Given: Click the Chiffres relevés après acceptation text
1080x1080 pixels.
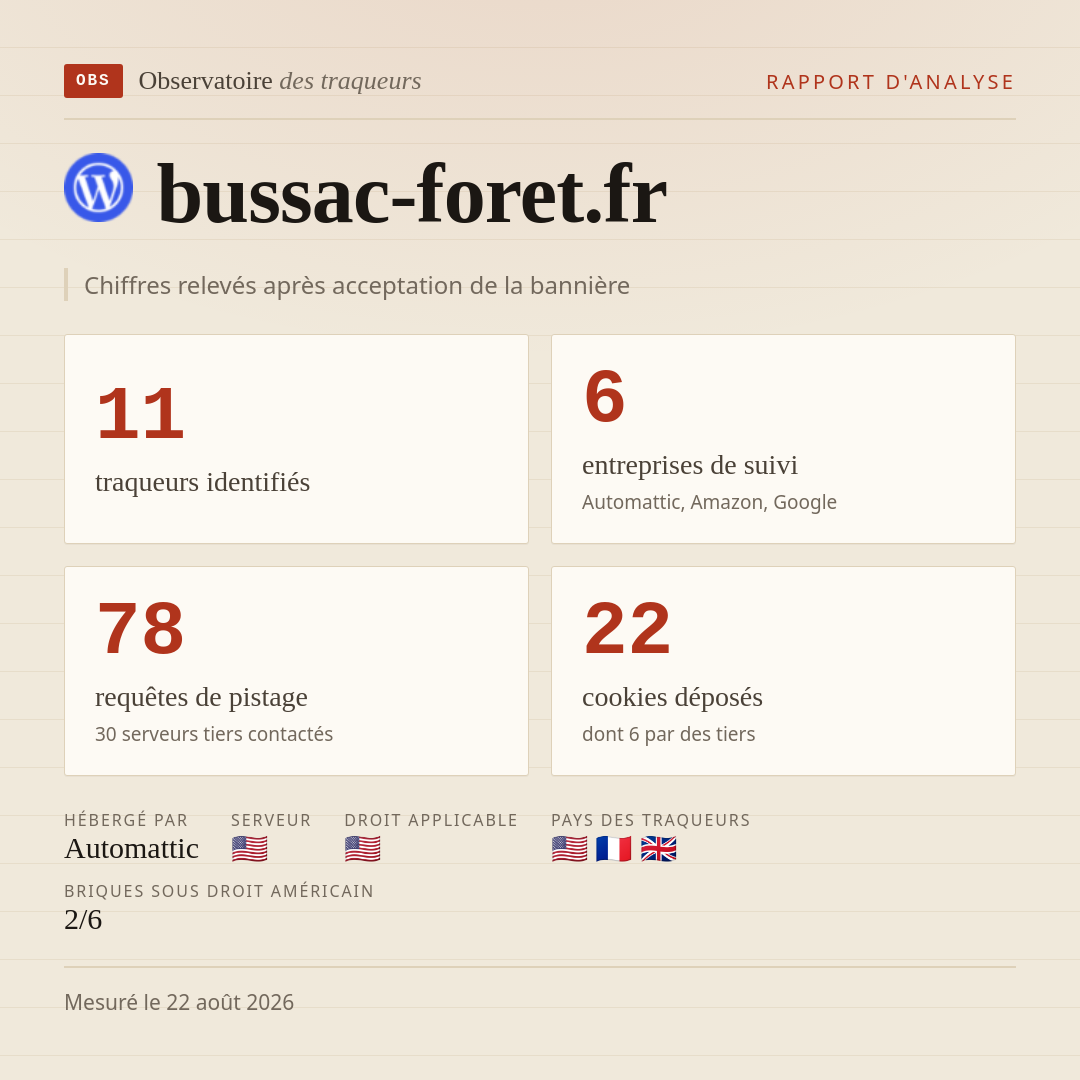Looking at the screenshot, I should point(357,285).
